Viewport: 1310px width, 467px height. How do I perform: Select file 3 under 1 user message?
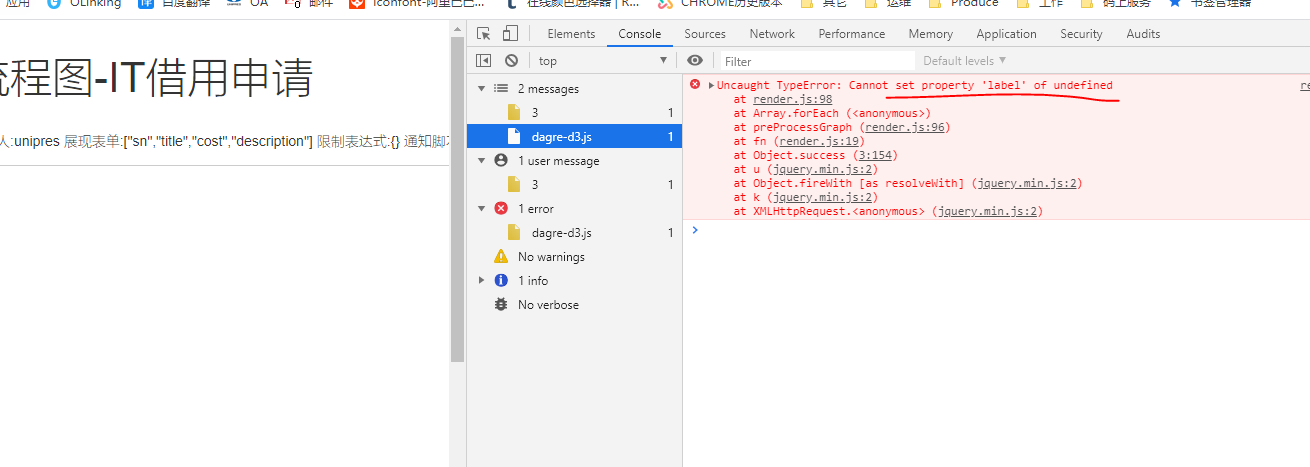coord(574,184)
